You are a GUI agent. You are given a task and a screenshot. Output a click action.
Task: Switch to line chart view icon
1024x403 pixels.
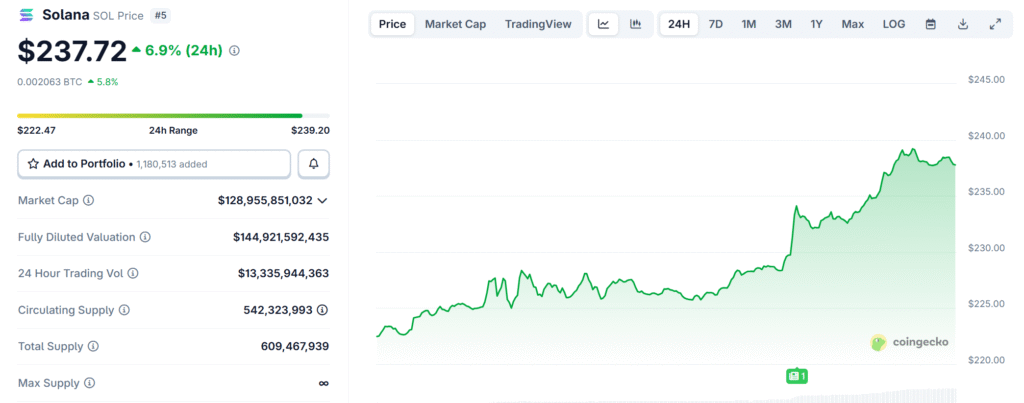click(x=603, y=24)
